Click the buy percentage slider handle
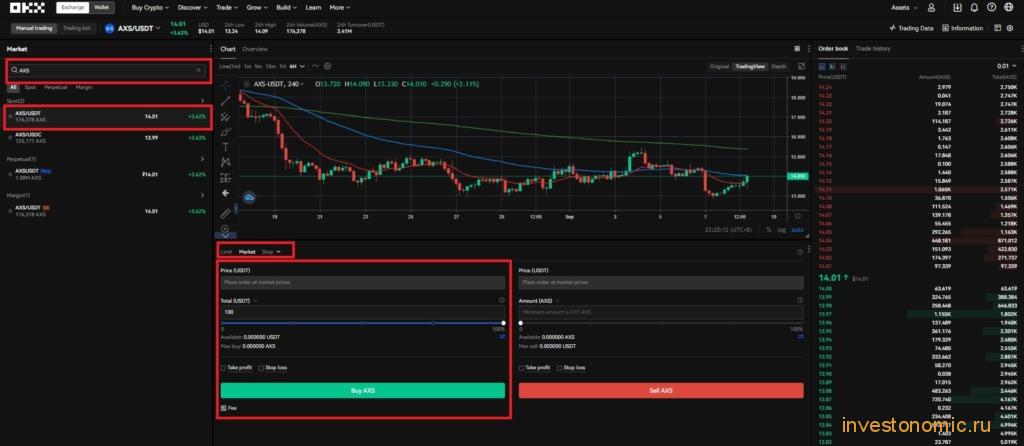The image size is (1024, 446). 503,323
